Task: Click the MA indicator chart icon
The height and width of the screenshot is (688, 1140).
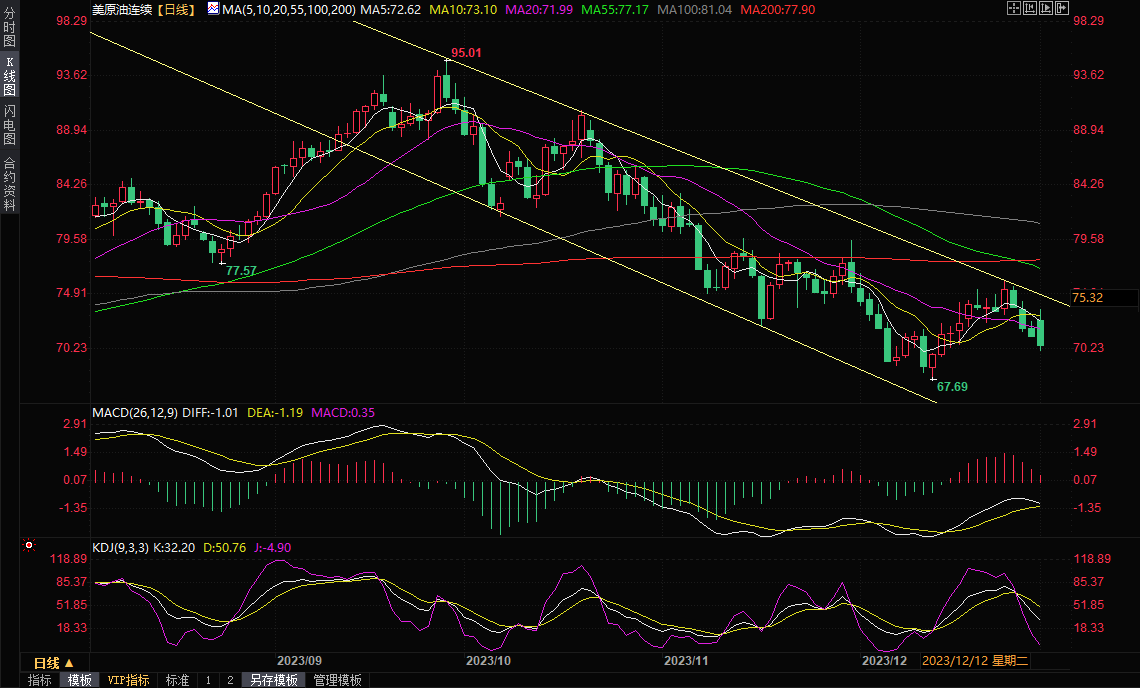Action: coord(212,8)
